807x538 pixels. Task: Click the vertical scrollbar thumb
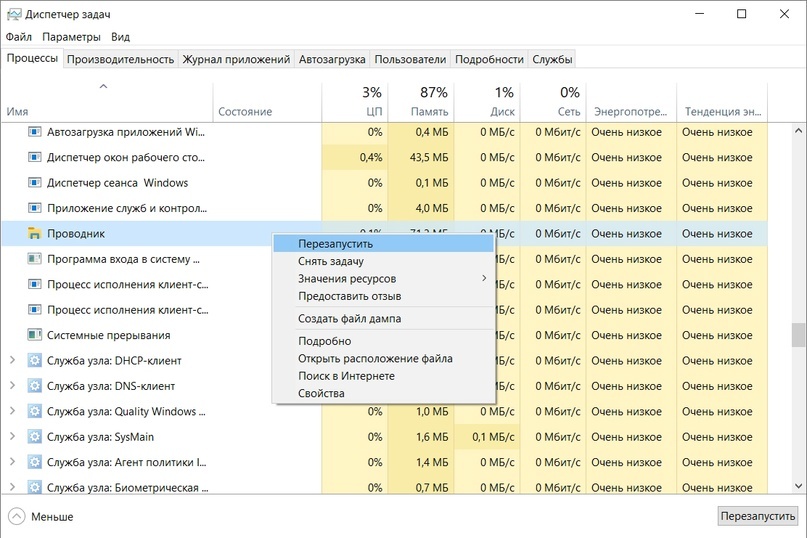click(798, 335)
